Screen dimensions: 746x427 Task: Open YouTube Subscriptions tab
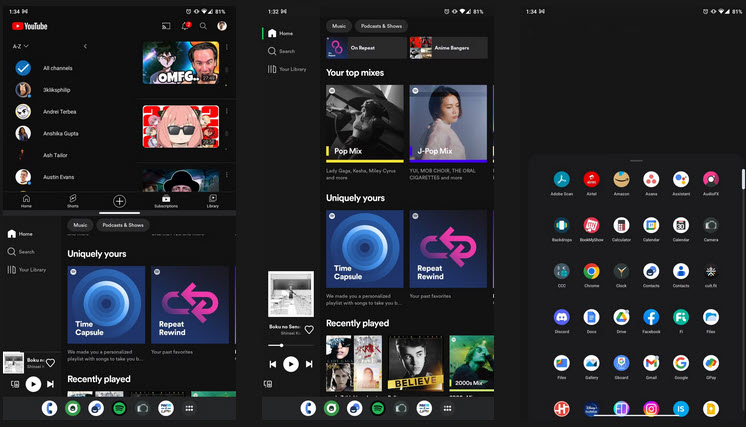tap(166, 201)
